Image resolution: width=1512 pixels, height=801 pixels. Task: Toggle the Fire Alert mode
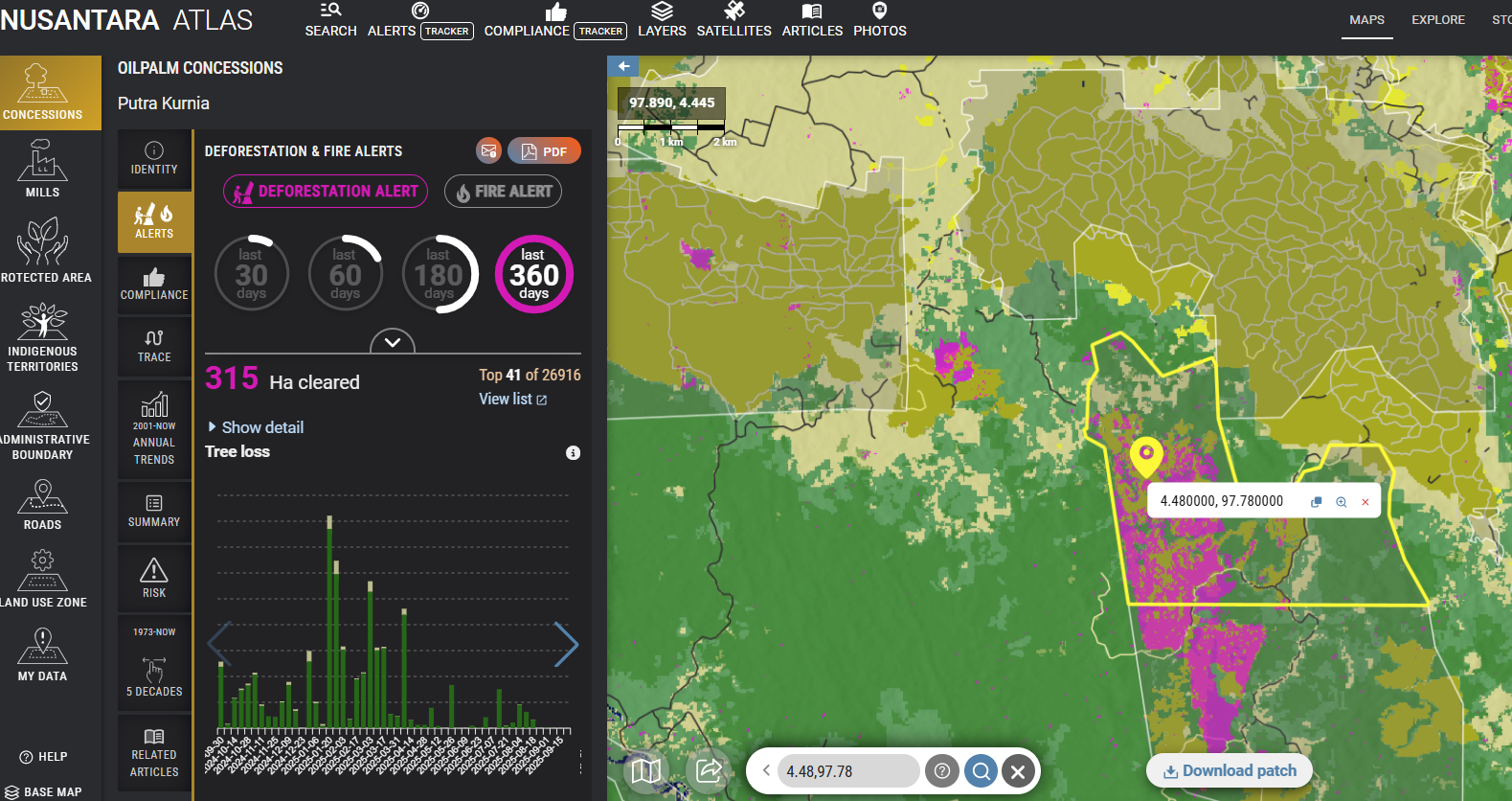(x=503, y=192)
